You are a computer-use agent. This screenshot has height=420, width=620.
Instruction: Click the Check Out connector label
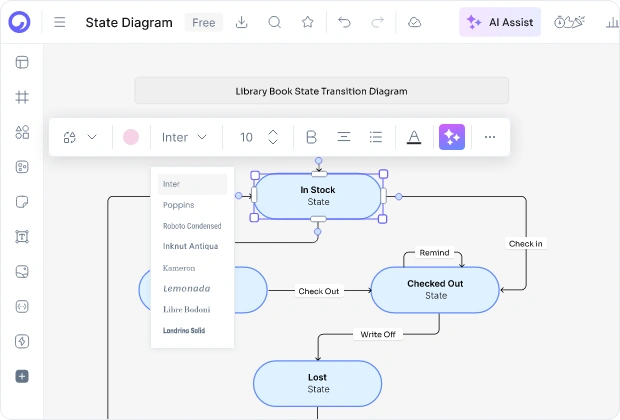[319, 291]
